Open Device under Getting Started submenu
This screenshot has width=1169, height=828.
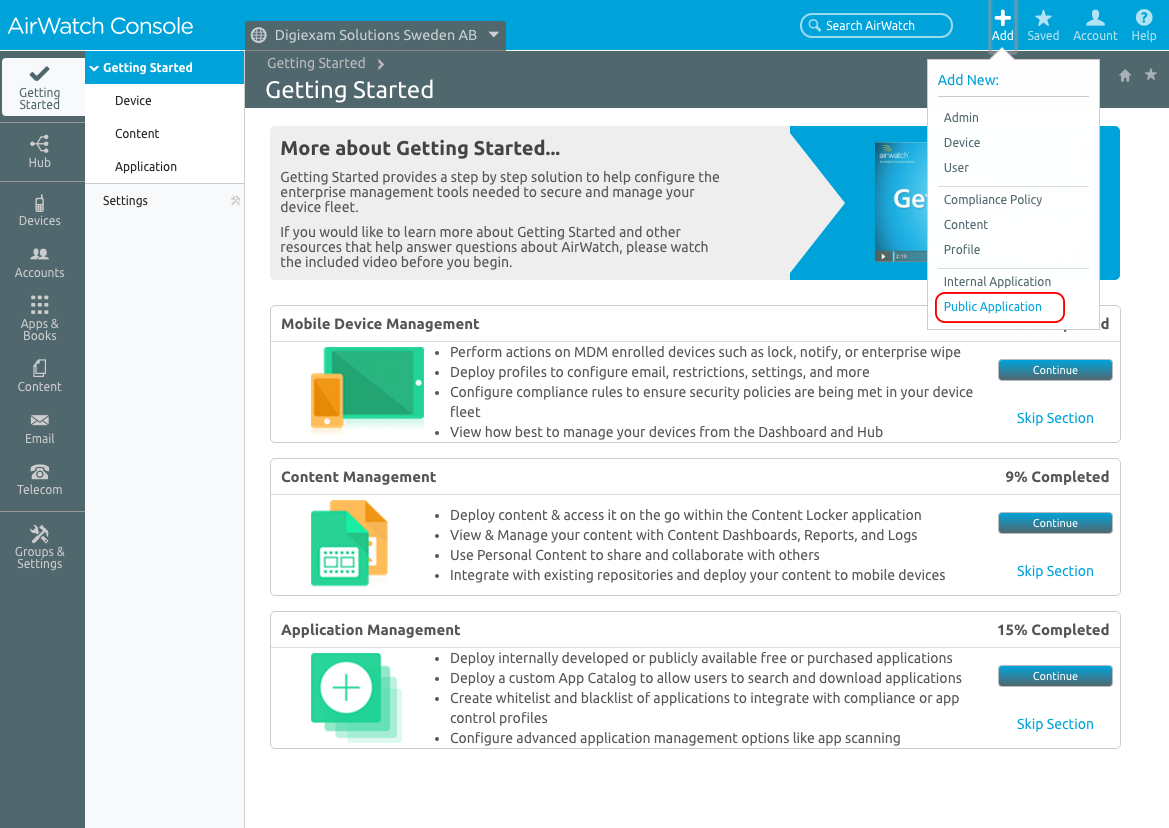[x=133, y=101]
